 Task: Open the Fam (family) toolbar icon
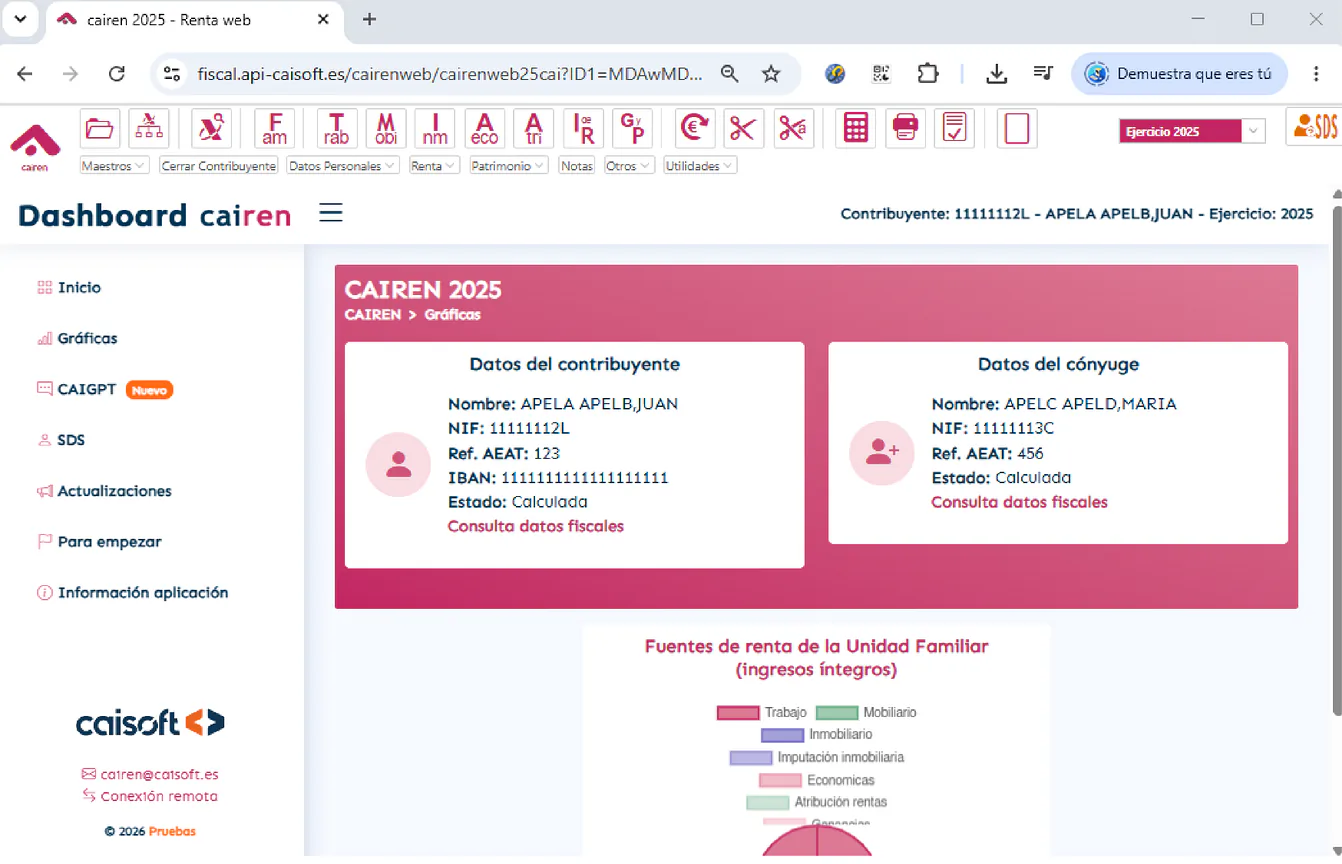tap(274, 128)
